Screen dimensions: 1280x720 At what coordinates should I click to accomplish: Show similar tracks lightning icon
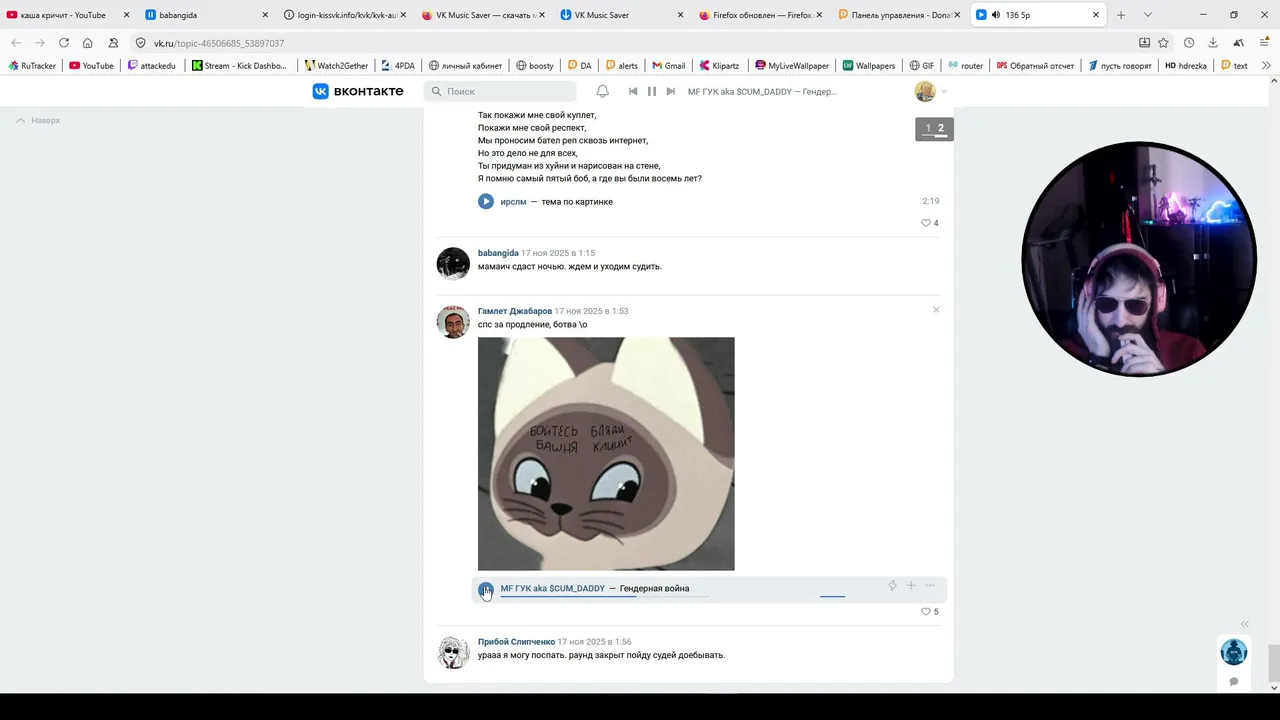[892, 586]
